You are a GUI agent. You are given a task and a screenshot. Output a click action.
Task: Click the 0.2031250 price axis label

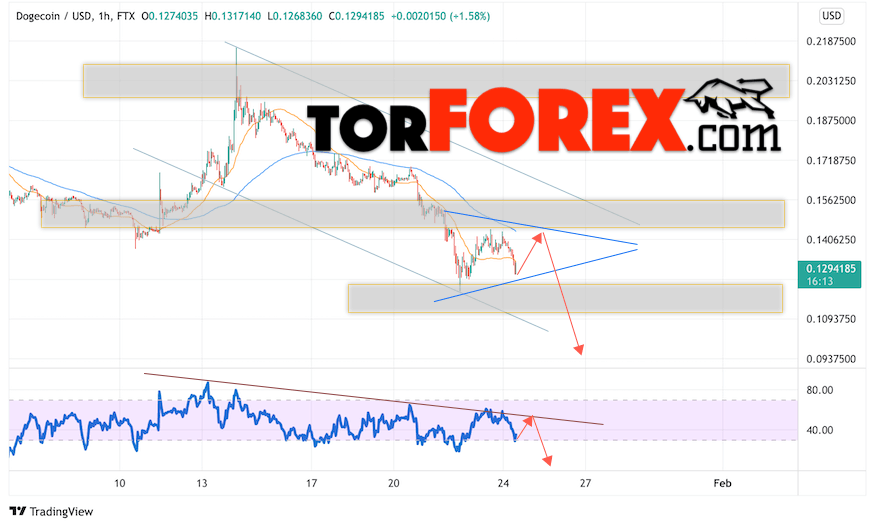(x=830, y=81)
